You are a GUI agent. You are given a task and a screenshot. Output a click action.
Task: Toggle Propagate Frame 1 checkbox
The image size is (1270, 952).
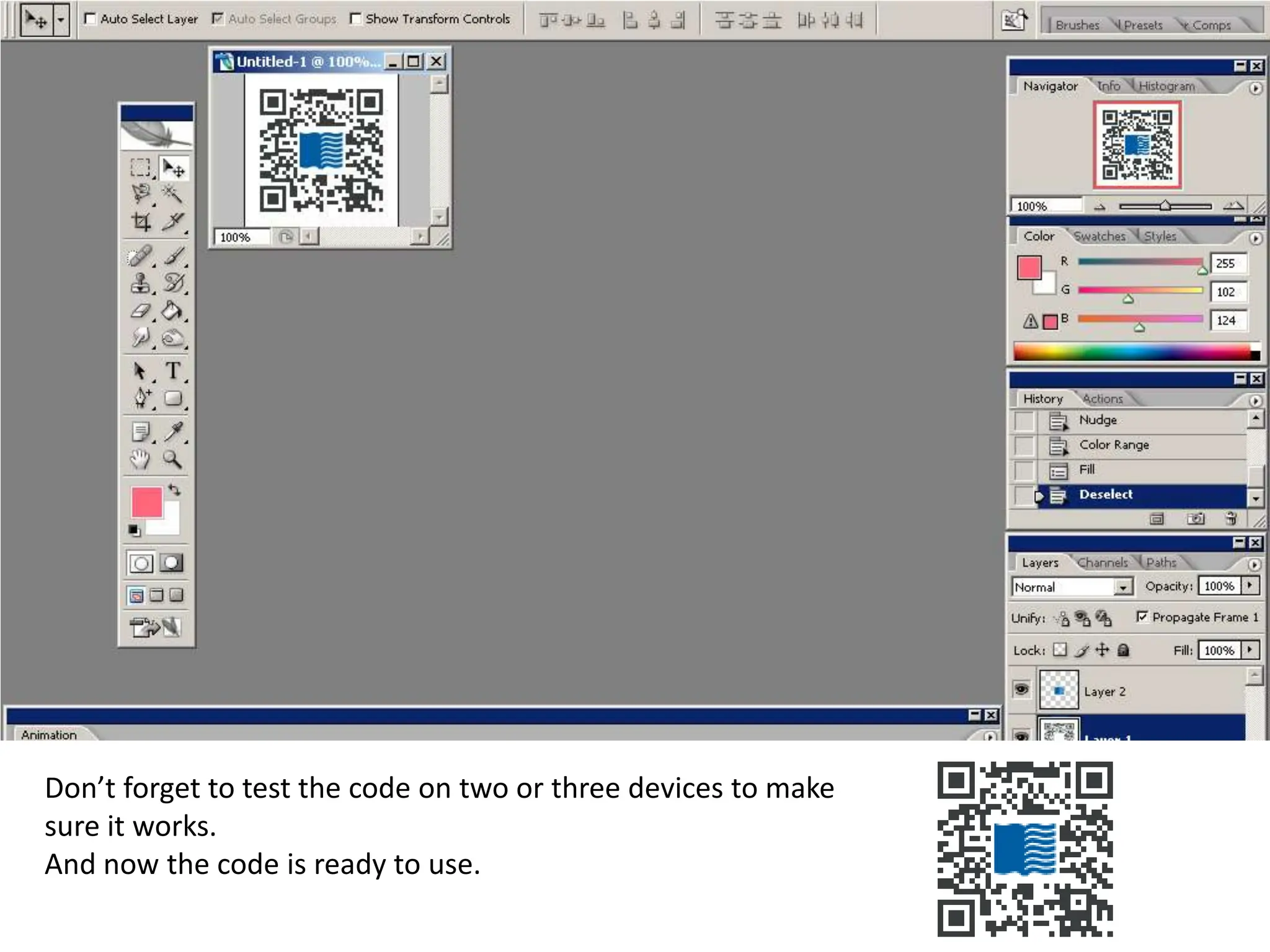[x=1142, y=617]
